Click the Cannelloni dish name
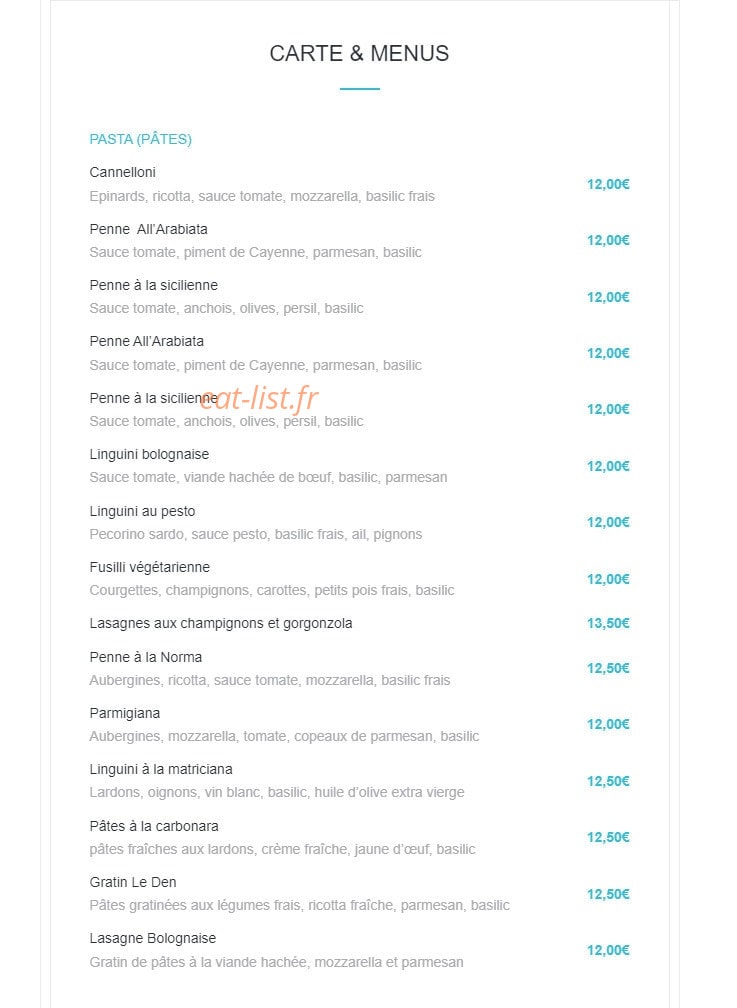The height and width of the screenshot is (1008, 737). (122, 172)
